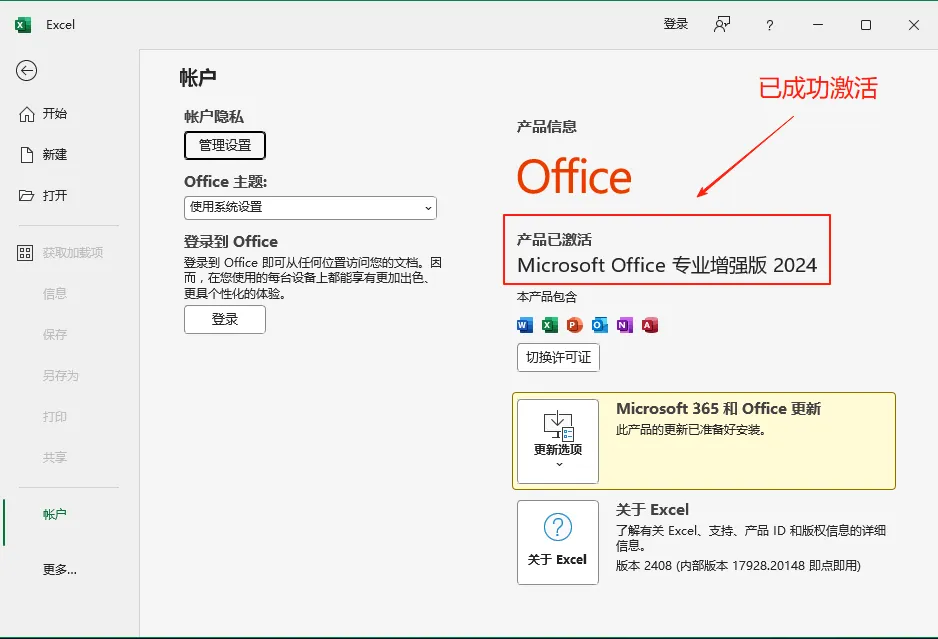Go to 开始 home in the sidebar

tap(43, 114)
